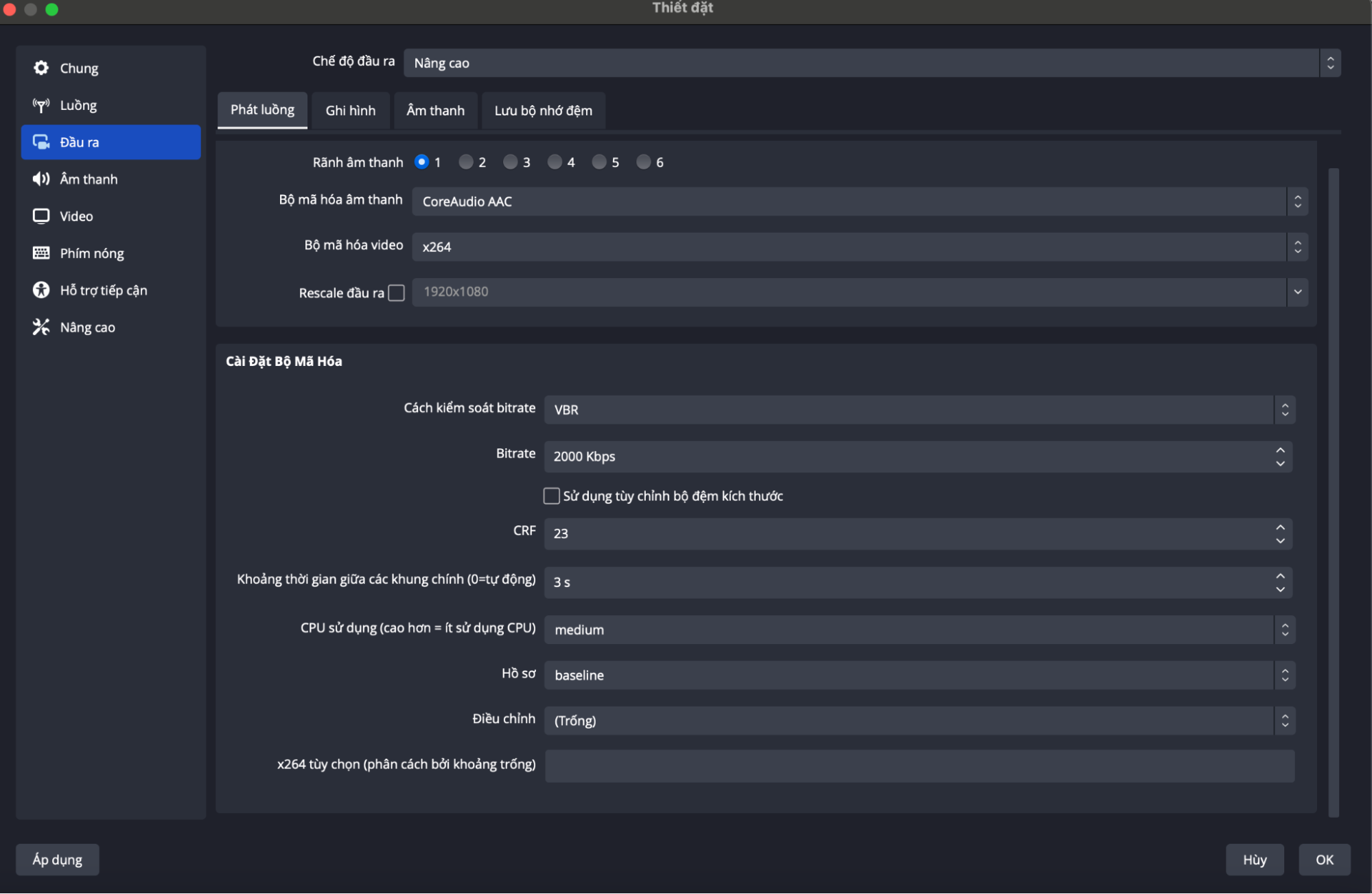The width and height of the screenshot is (1372, 894).
Task: Increase the Bitrate value with up arrow
Action: [1280, 450]
